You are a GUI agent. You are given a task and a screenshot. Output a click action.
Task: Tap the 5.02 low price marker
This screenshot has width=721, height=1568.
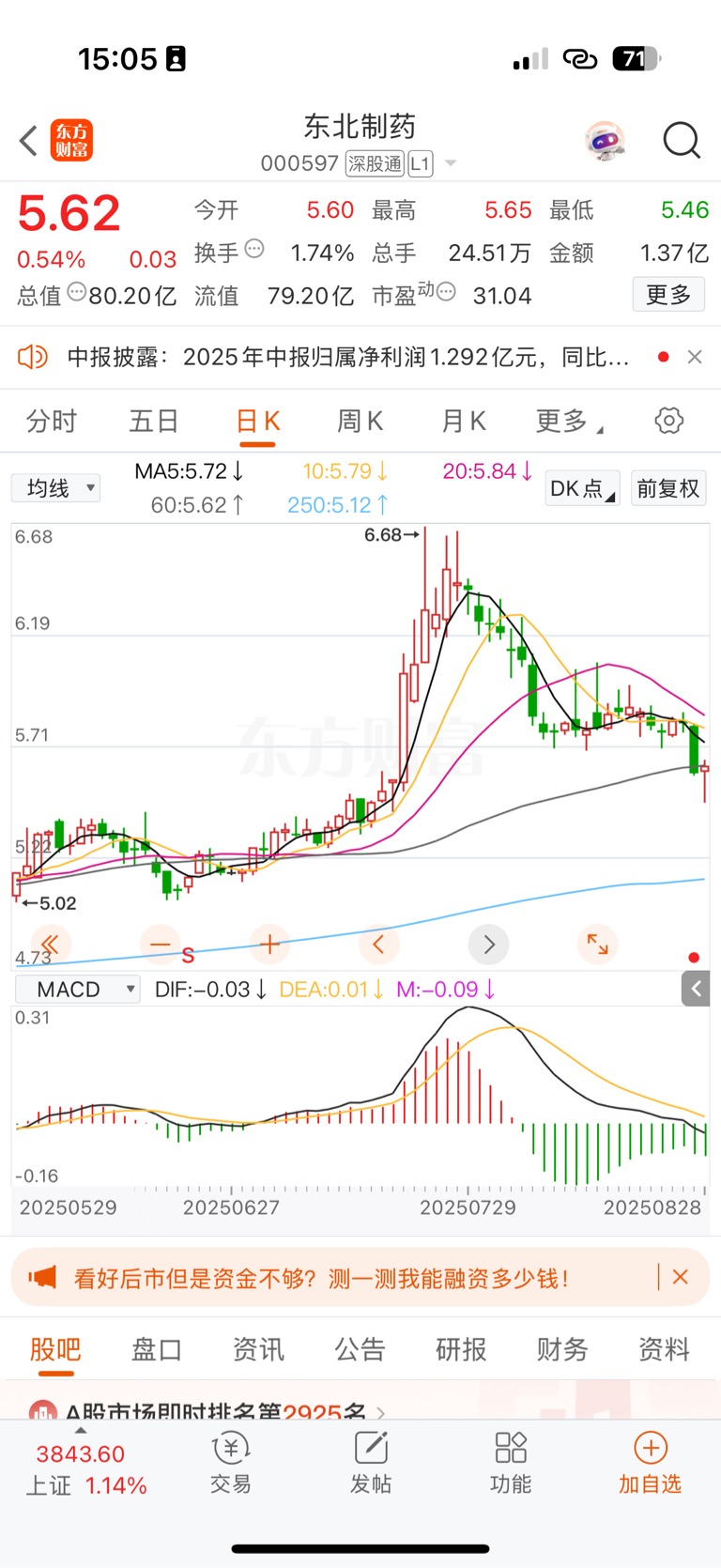(x=50, y=903)
